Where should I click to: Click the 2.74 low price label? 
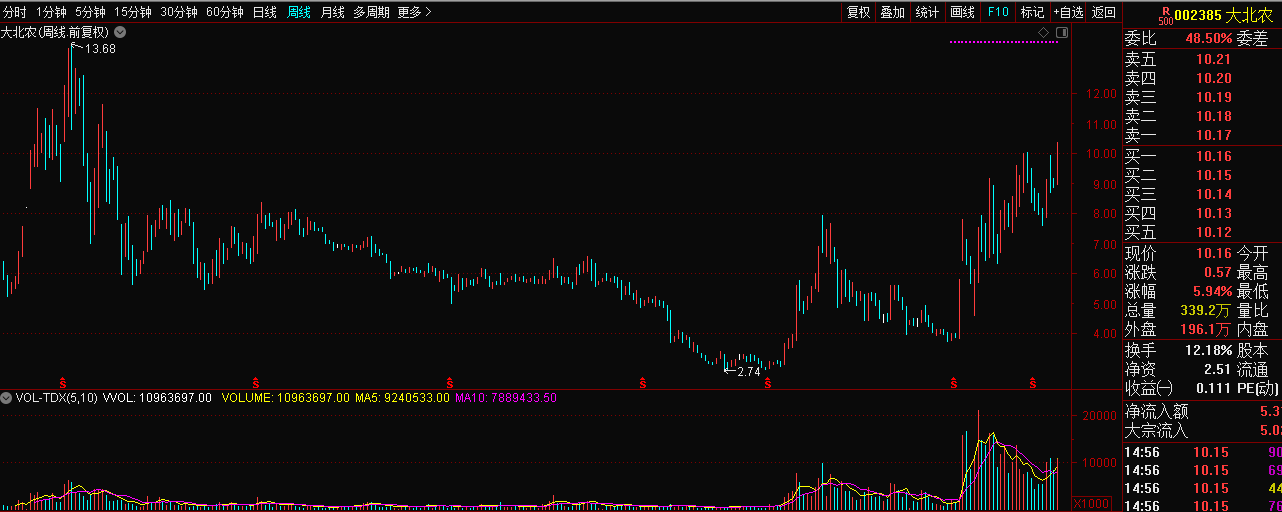point(748,371)
